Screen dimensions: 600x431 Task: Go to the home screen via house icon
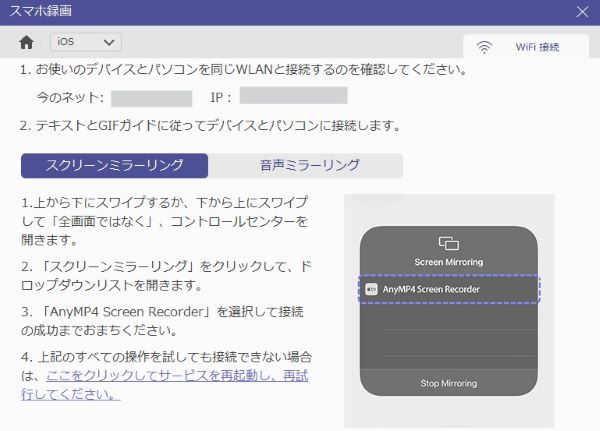[26, 42]
